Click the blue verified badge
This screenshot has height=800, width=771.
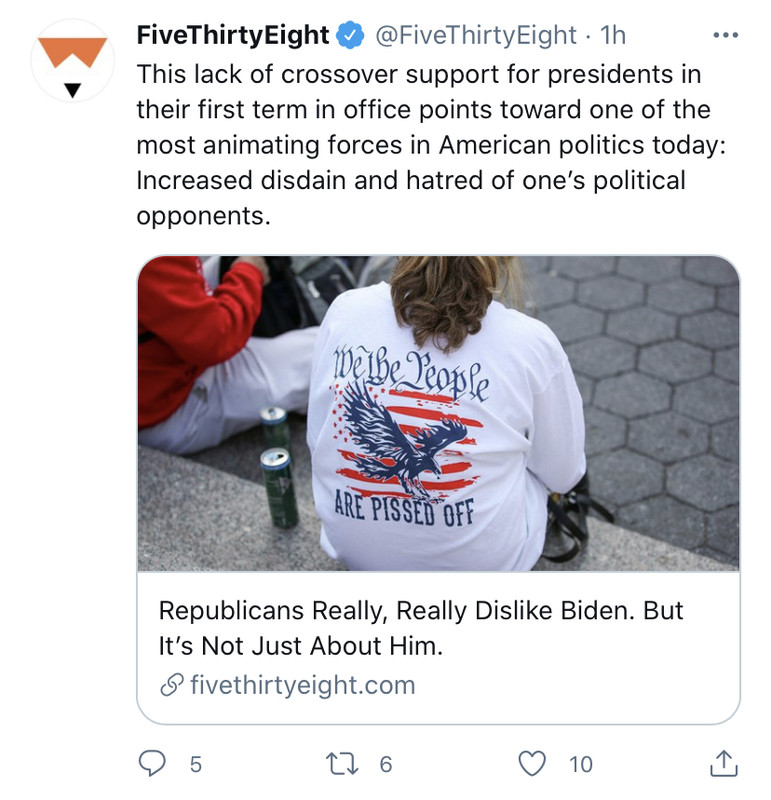pos(350,36)
